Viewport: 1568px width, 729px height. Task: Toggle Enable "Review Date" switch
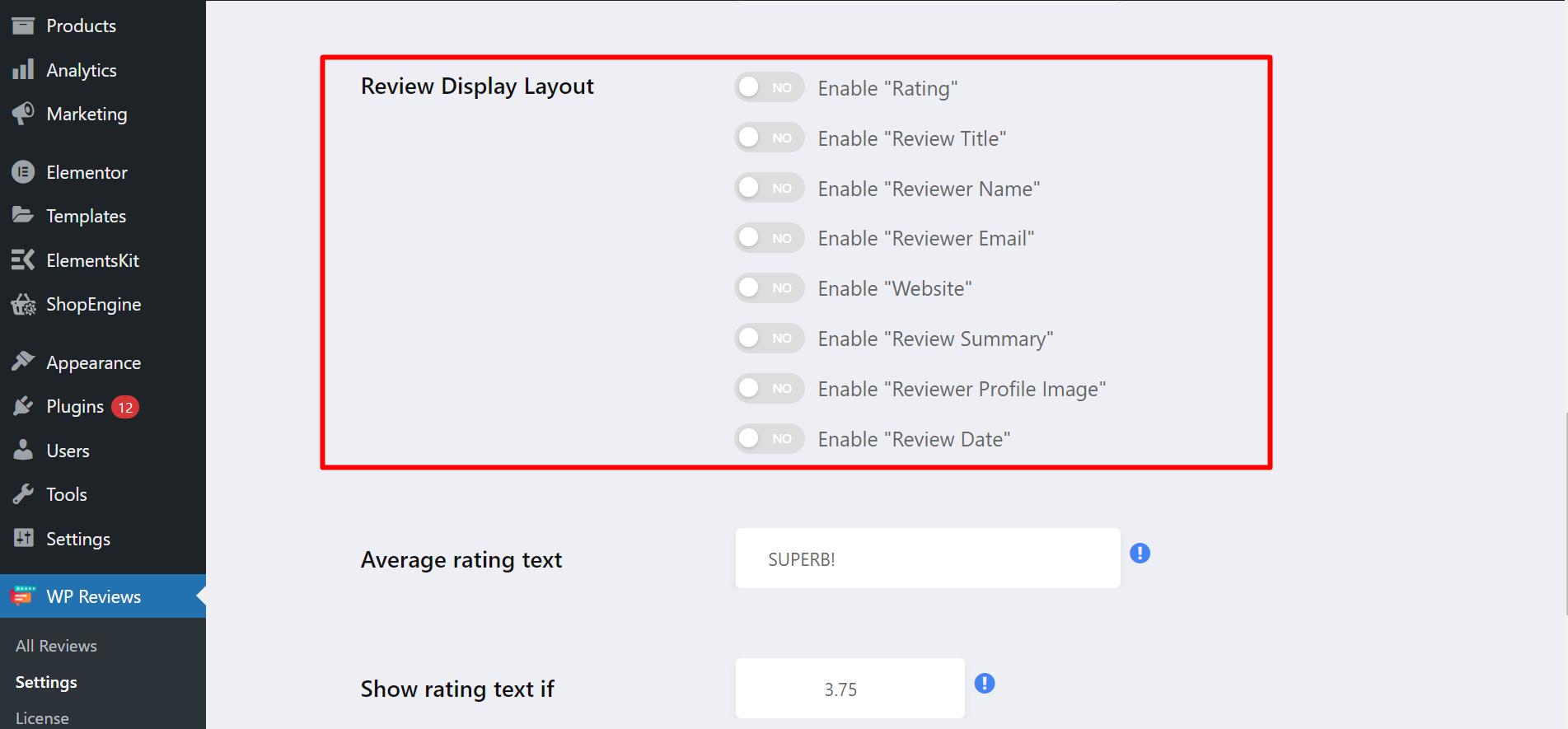tap(770, 438)
